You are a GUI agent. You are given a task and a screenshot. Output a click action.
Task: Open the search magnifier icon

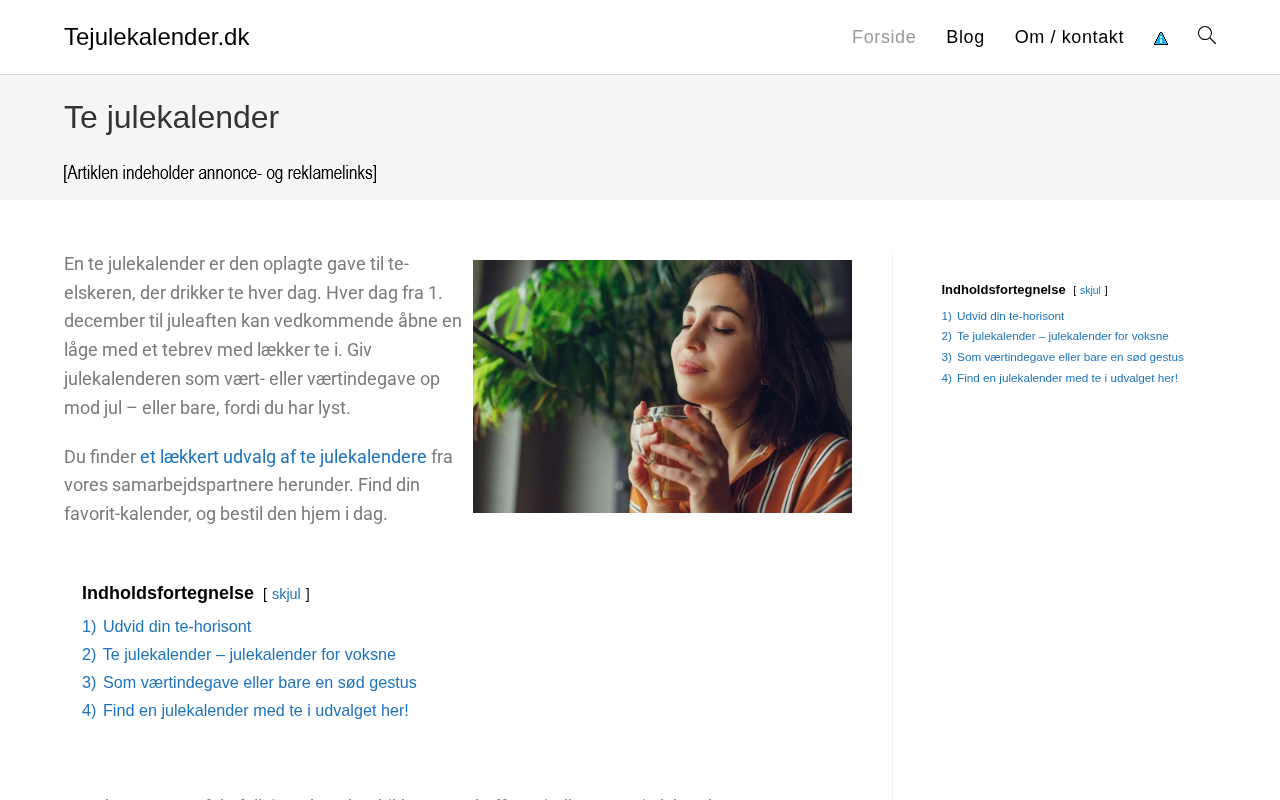coord(1207,36)
